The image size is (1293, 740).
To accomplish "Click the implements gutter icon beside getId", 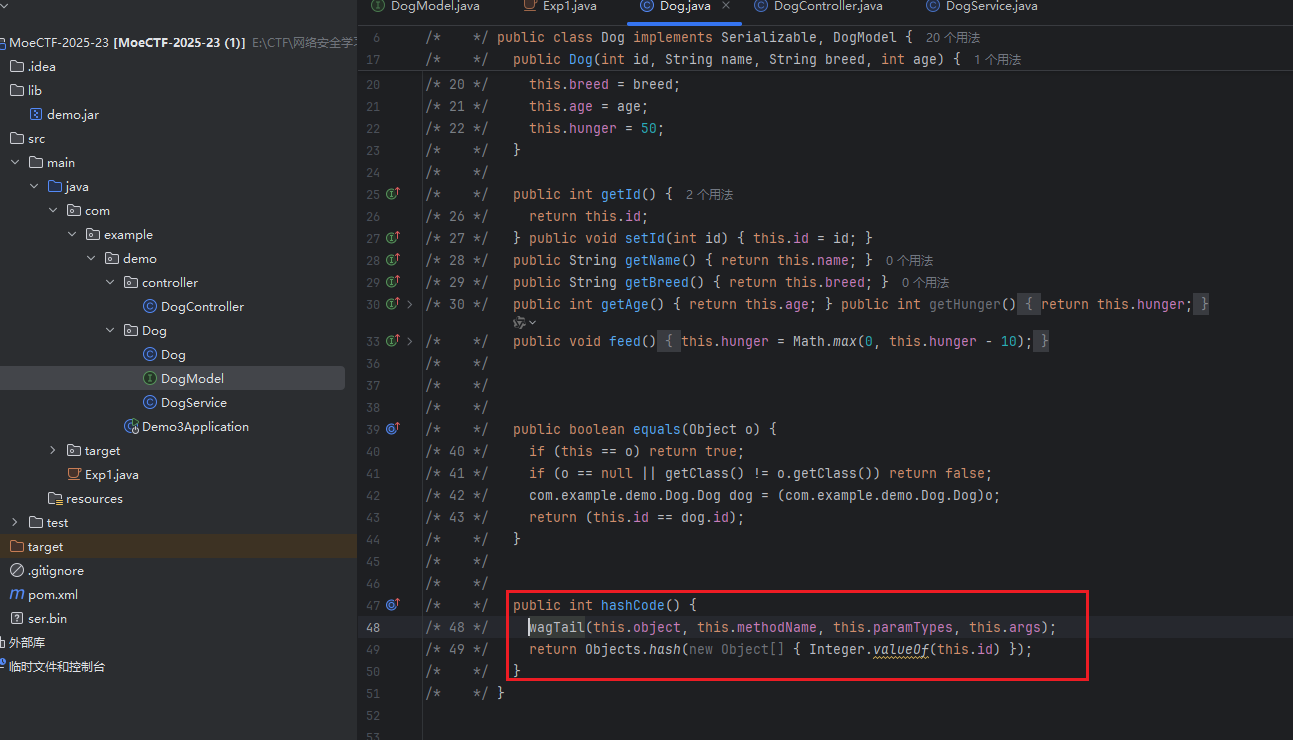I will (392, 194).
